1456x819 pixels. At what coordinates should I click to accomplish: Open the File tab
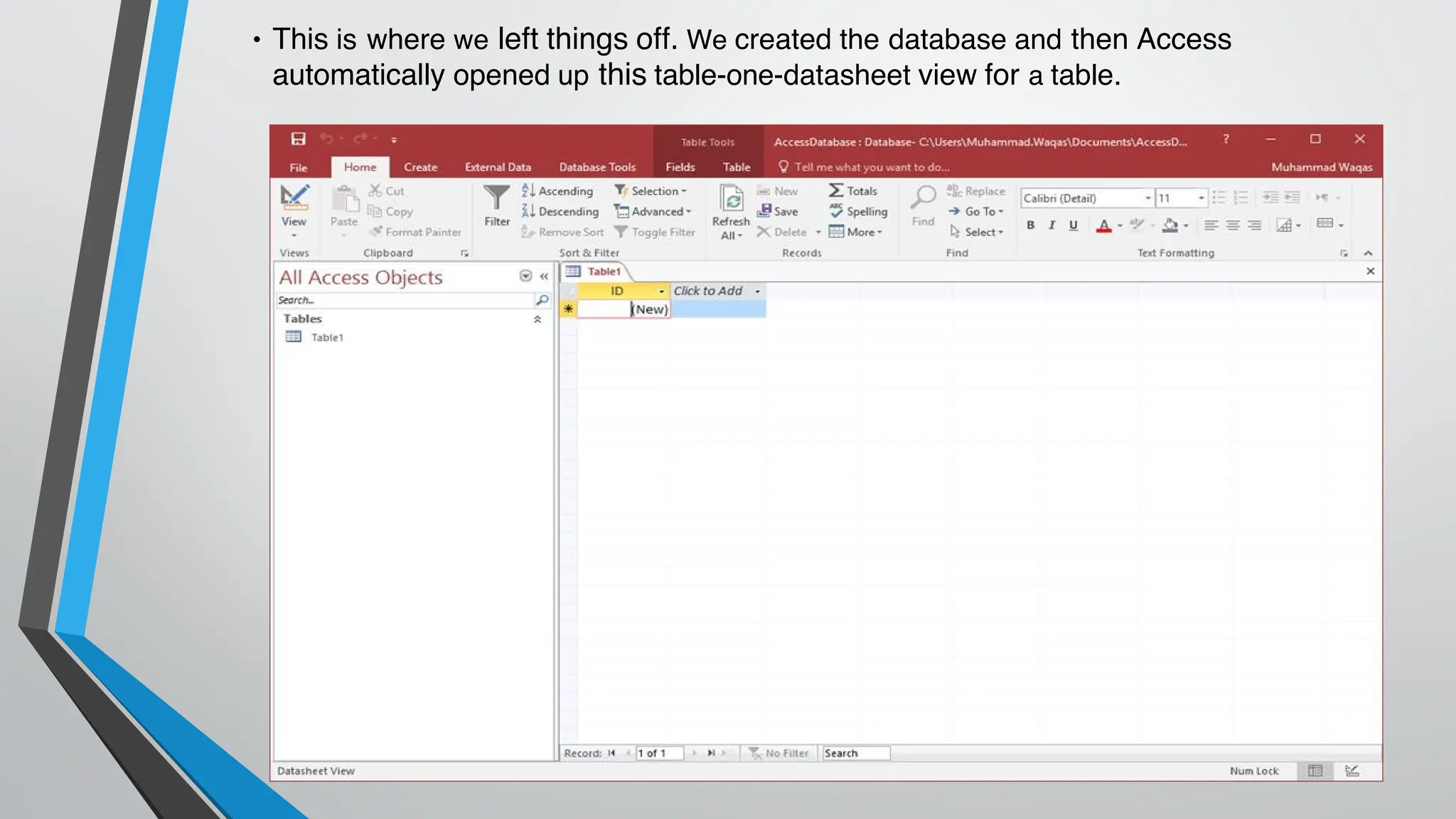click(299, 167)
